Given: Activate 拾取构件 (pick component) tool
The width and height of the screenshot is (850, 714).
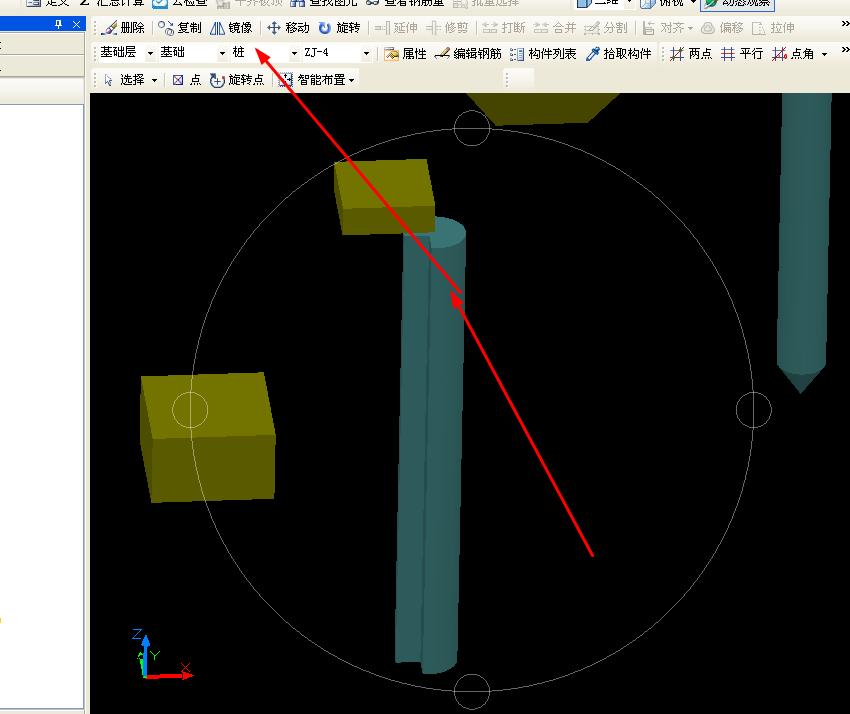Looking at the screenshot, I should (x=618, y=54).
